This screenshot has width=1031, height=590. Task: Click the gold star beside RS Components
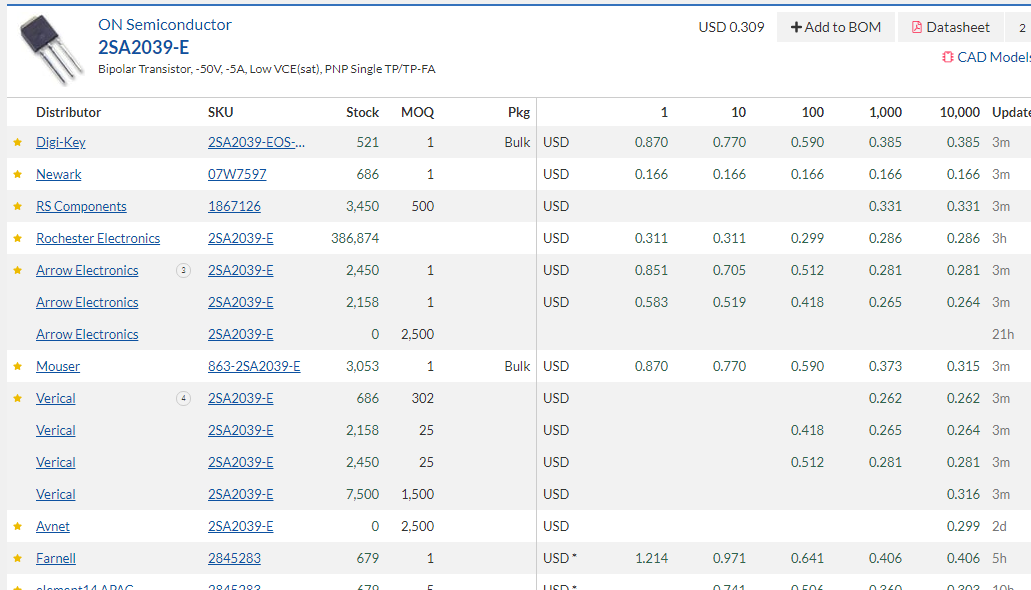tap(18, 206)
